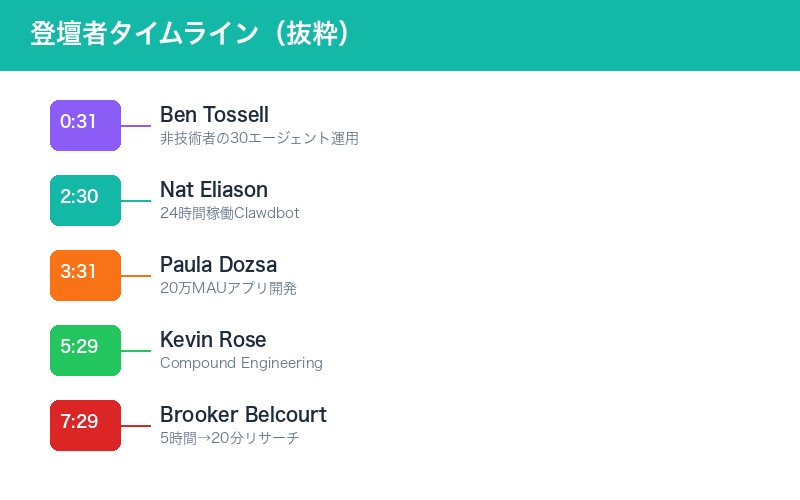Select the Compound Engineering subtitle
Screen dimensions: 800x500
[x=241, y=363]
